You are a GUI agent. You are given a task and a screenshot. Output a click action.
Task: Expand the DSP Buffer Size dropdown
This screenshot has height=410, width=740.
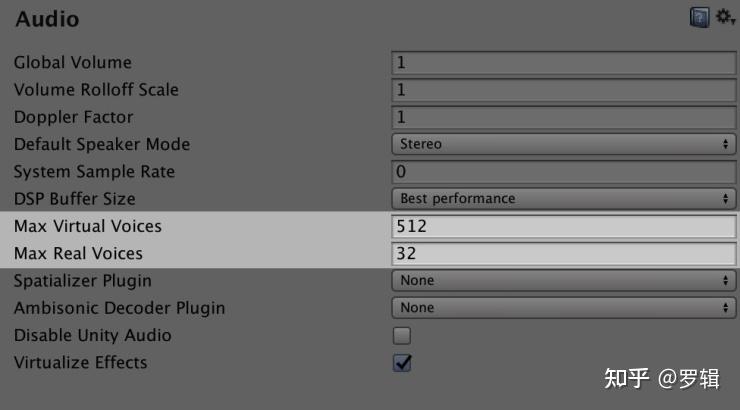[563, 198]
